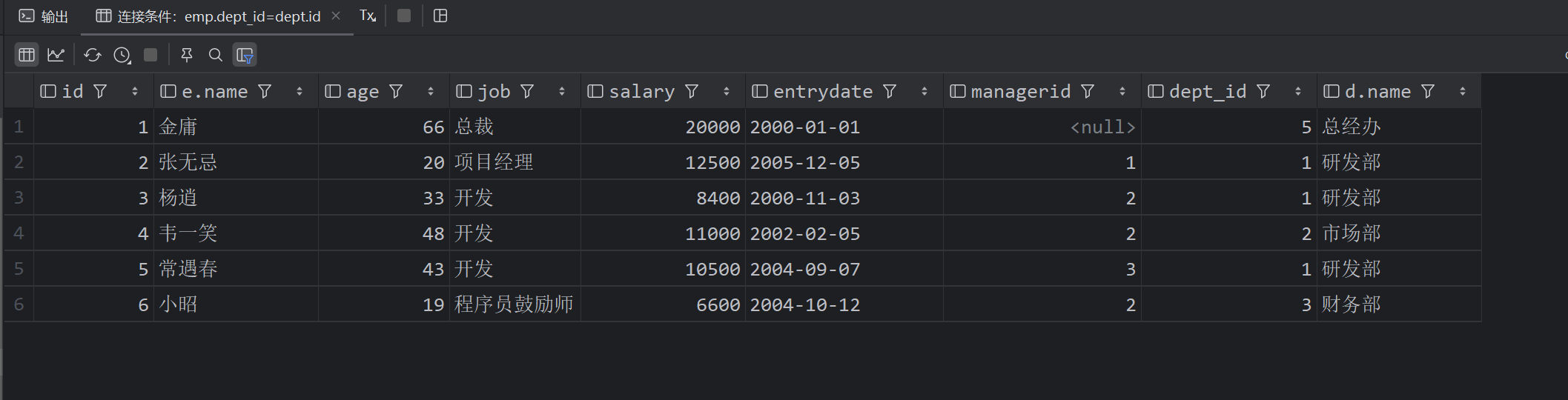
Task: Select row number 6 in gutter
Action: (19, 304)
